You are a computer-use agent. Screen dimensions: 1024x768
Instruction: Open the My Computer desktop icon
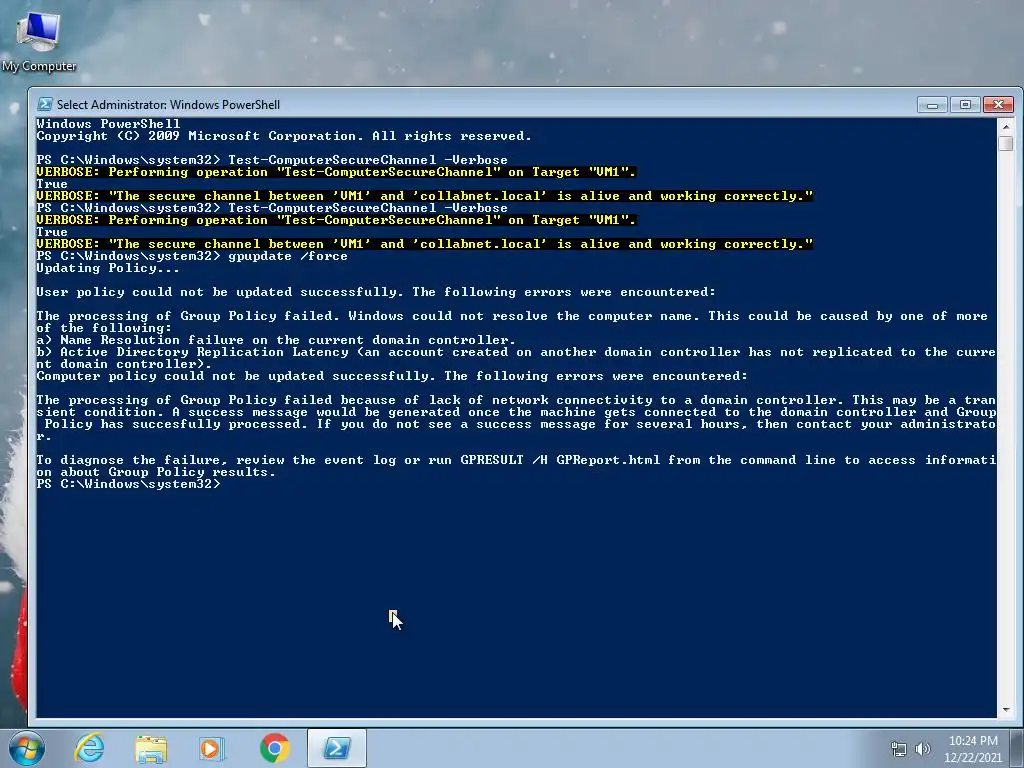[39, 40]
